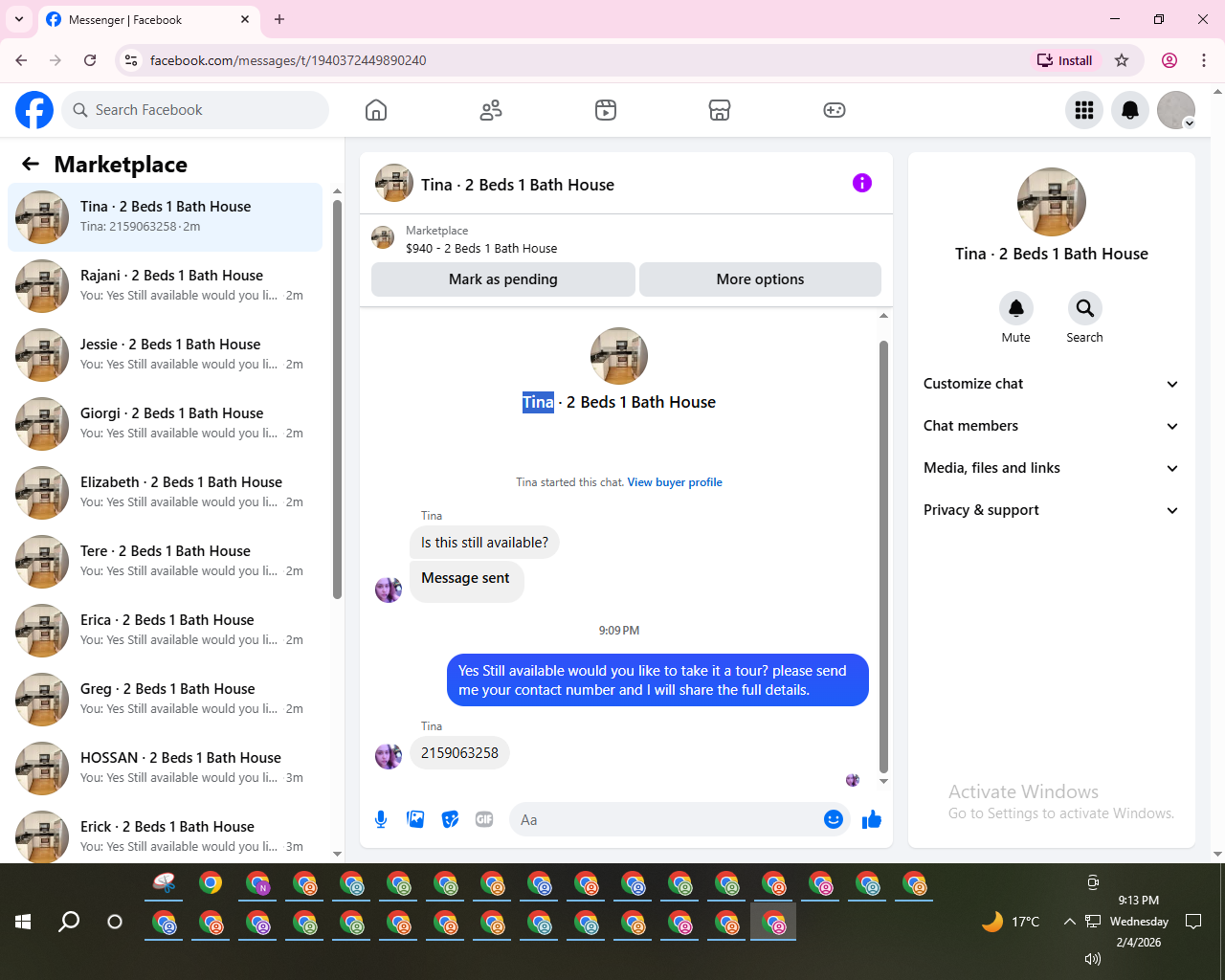The height and width of the screenshot is (980, 1225).
Task: Open Windows taskbar search
Action: [69, 922]
